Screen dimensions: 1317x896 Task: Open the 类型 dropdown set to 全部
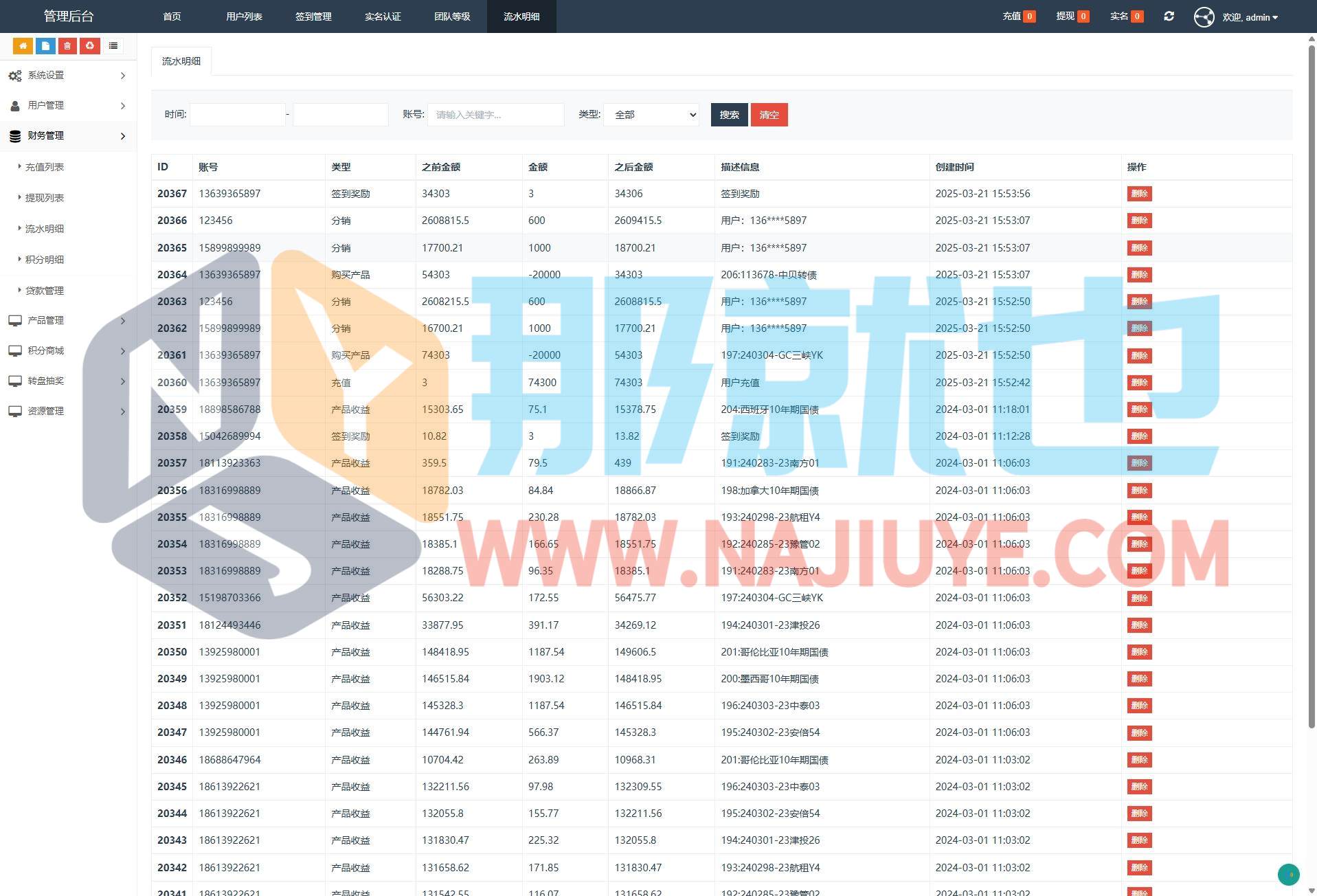click(x=651, y=115)
